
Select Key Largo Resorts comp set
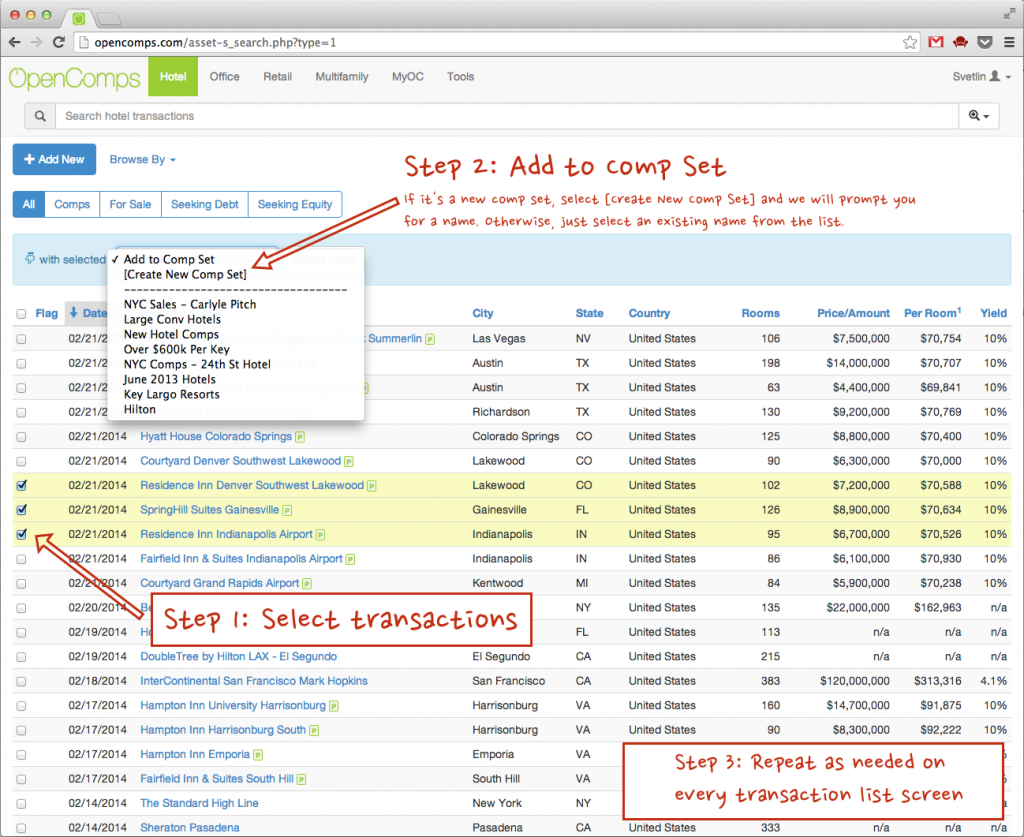coord(172,394)
